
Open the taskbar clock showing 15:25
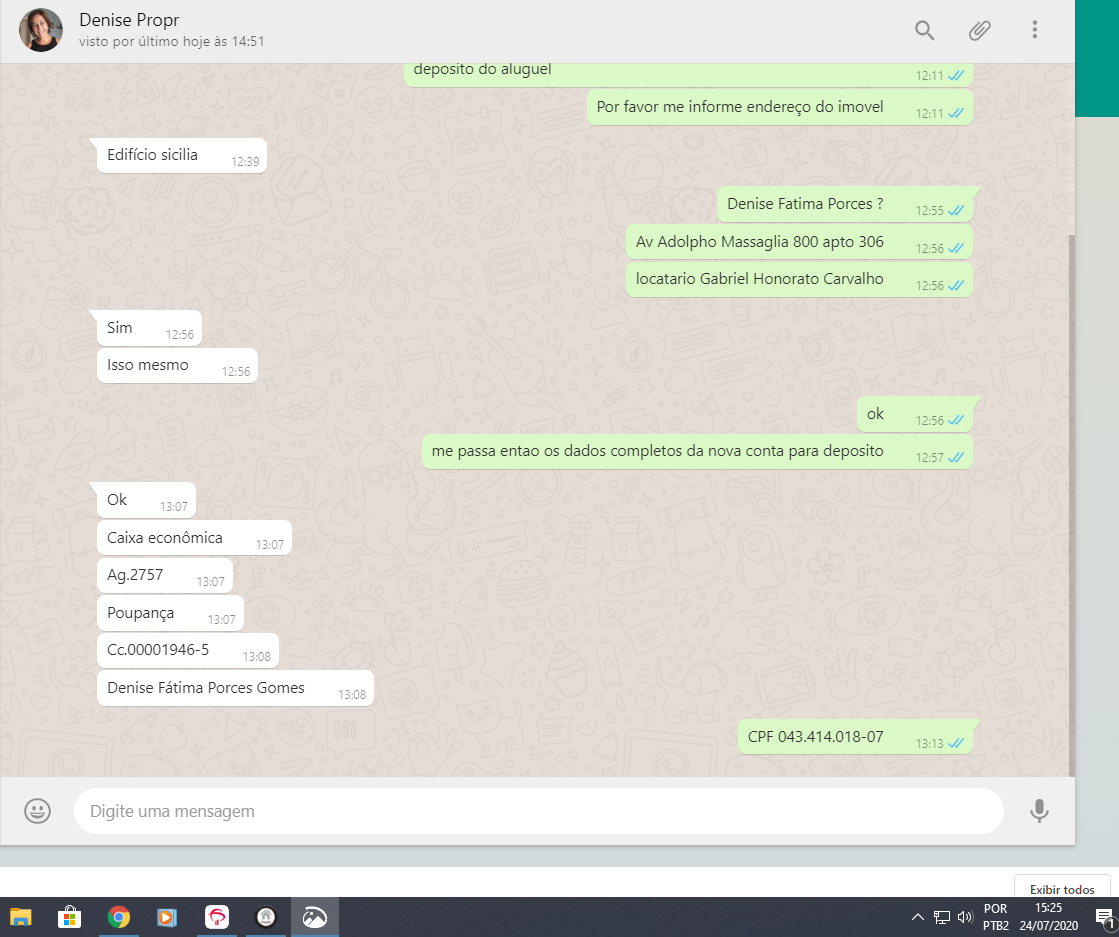[1049, 917]
